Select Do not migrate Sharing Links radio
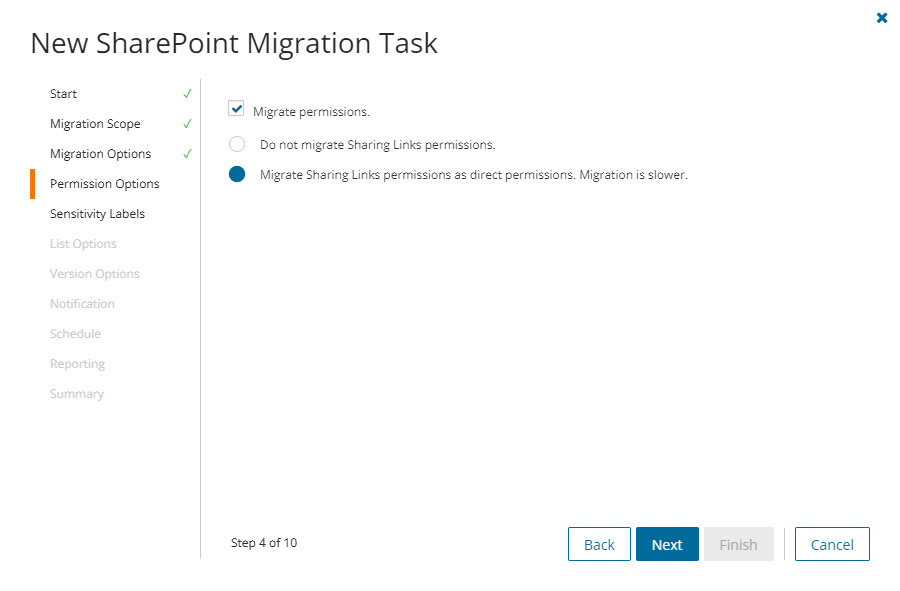Screen dimensions: 900x591 click(237, 144)
